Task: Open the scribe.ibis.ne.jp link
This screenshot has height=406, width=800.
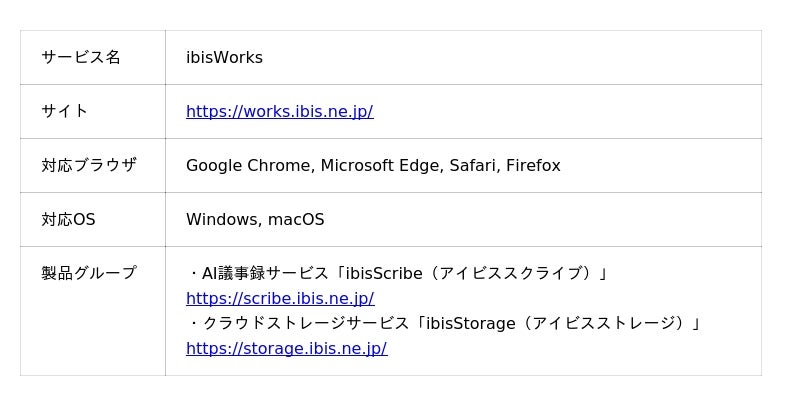Action: [280, 298]
